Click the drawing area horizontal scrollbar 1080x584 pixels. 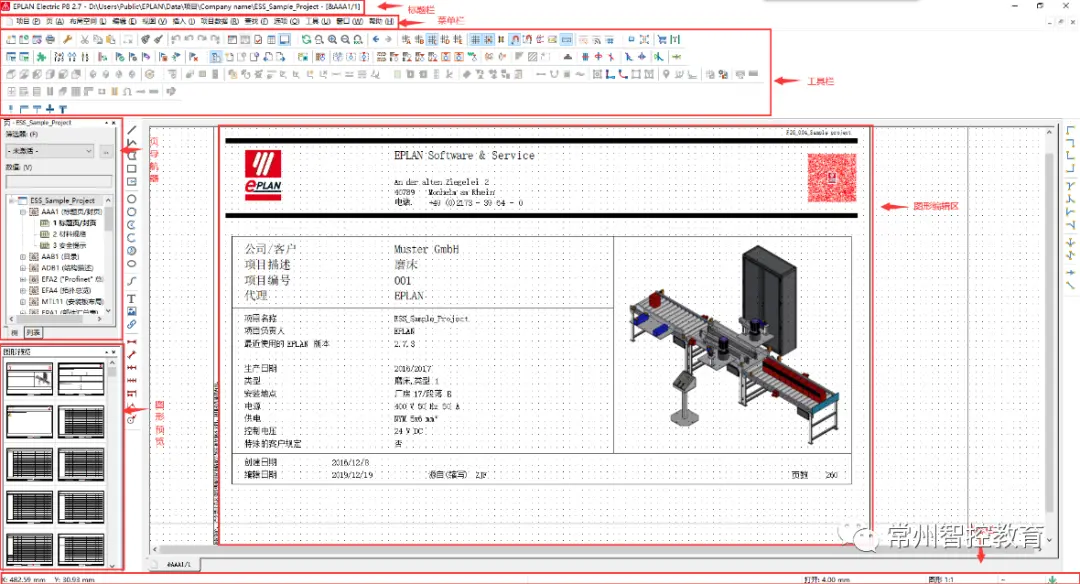(x=599, y=549)
